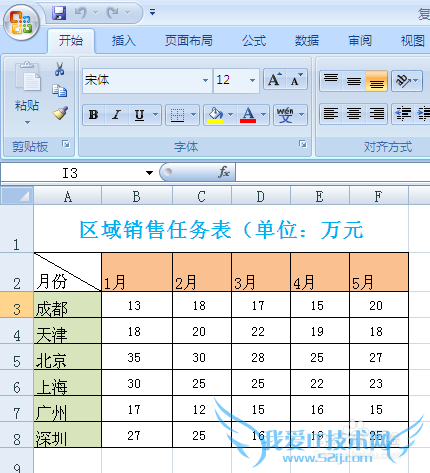Viewport: 430px width, 473px height.
Task: Expand the font color palette arrow
Action: point(264,115)
